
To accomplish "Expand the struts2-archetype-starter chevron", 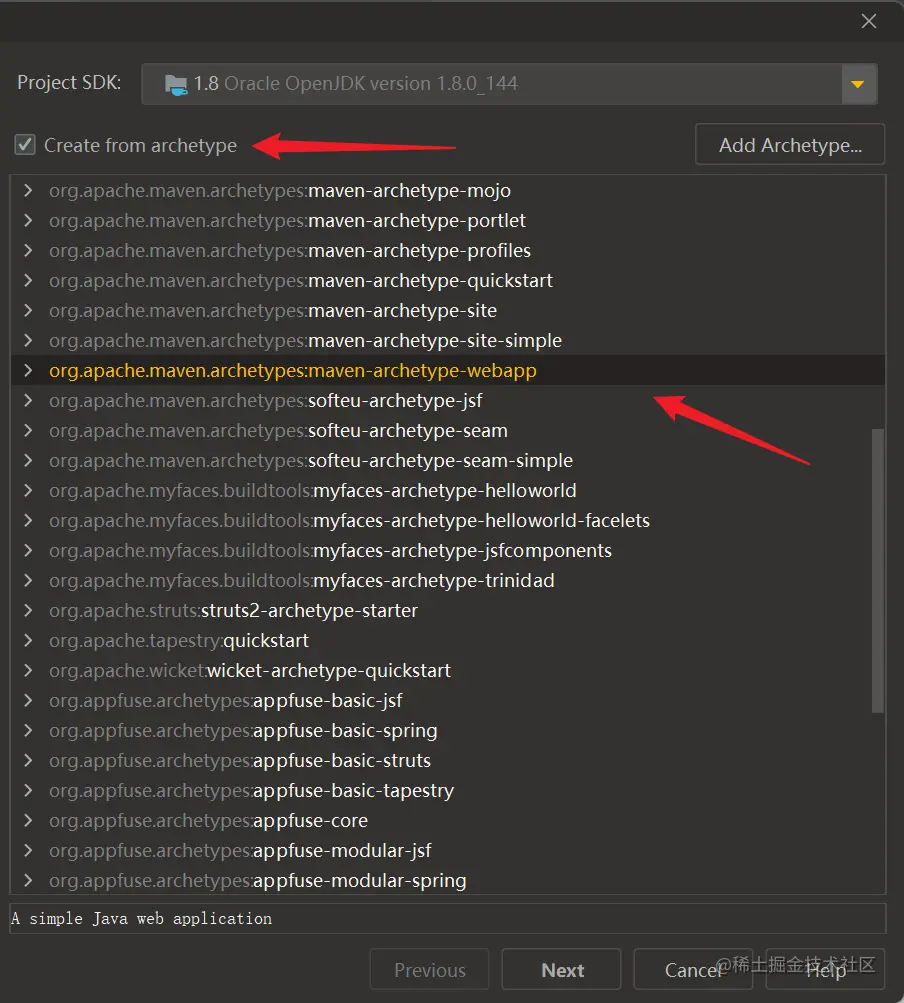I will pyautogui.click(x=28, y=610).
